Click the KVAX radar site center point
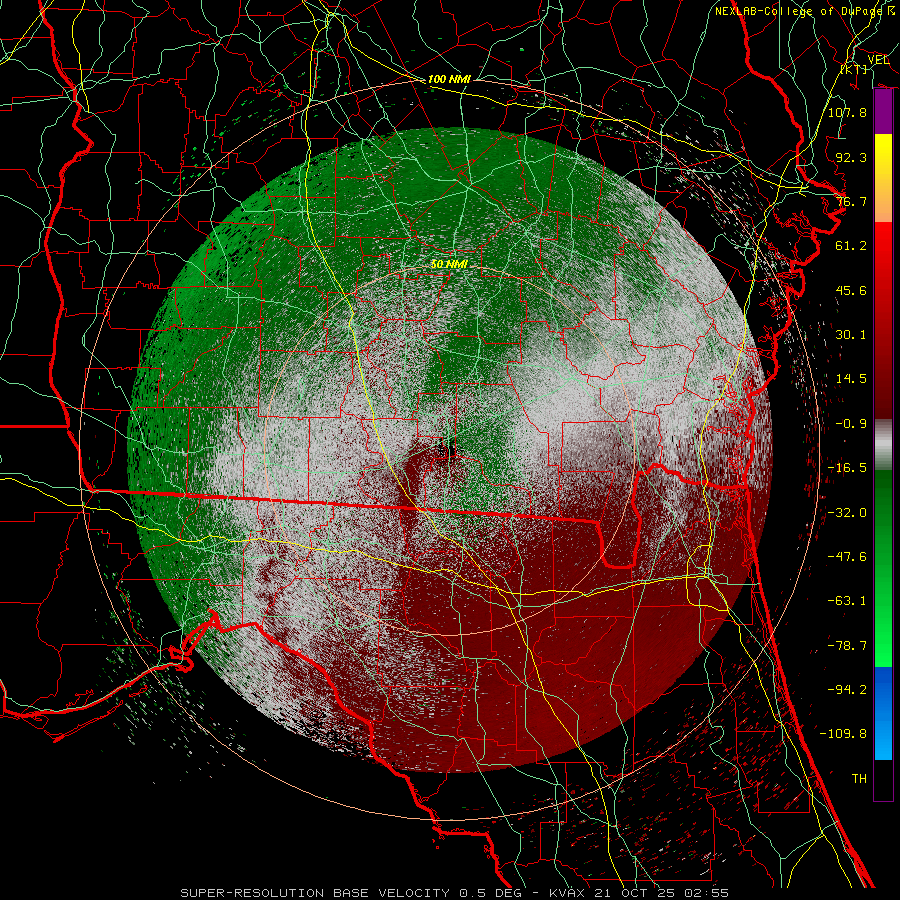The image size is (900, 900). [449, 450]
